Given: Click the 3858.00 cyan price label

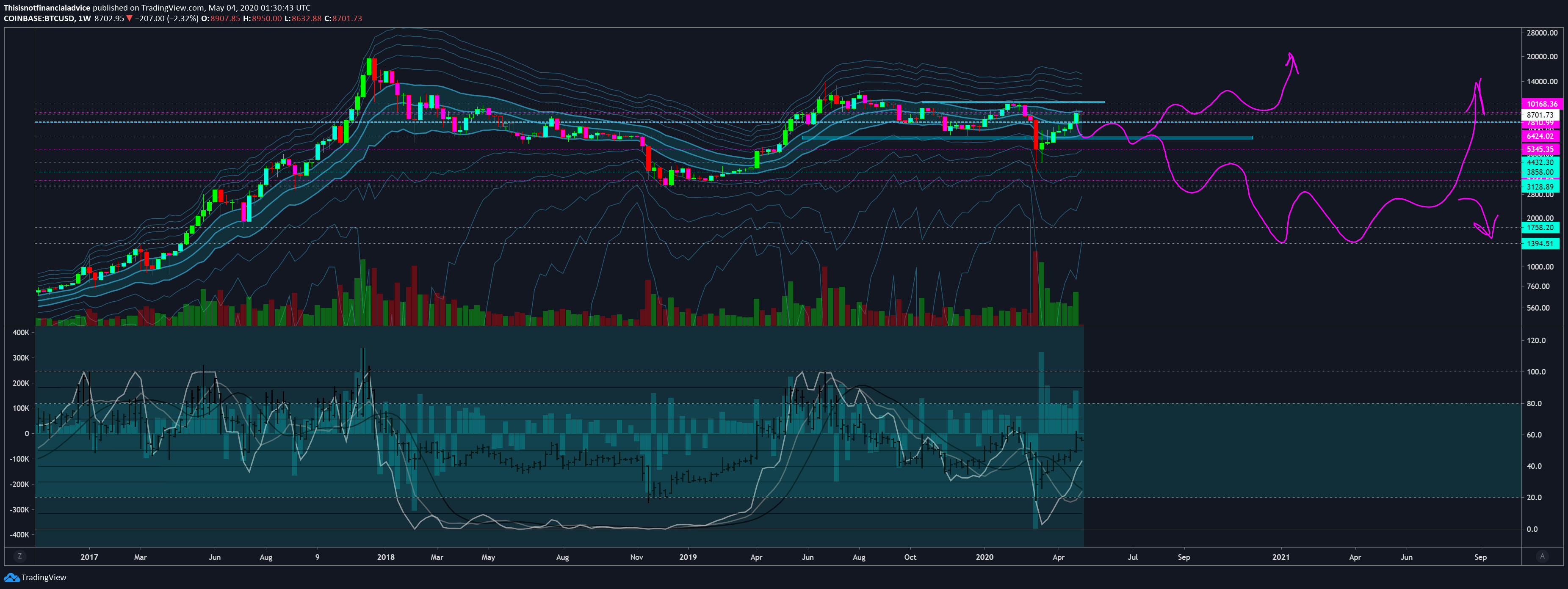Looking at the screenshot, I should pyautogui.click(x=1540, y=172).
